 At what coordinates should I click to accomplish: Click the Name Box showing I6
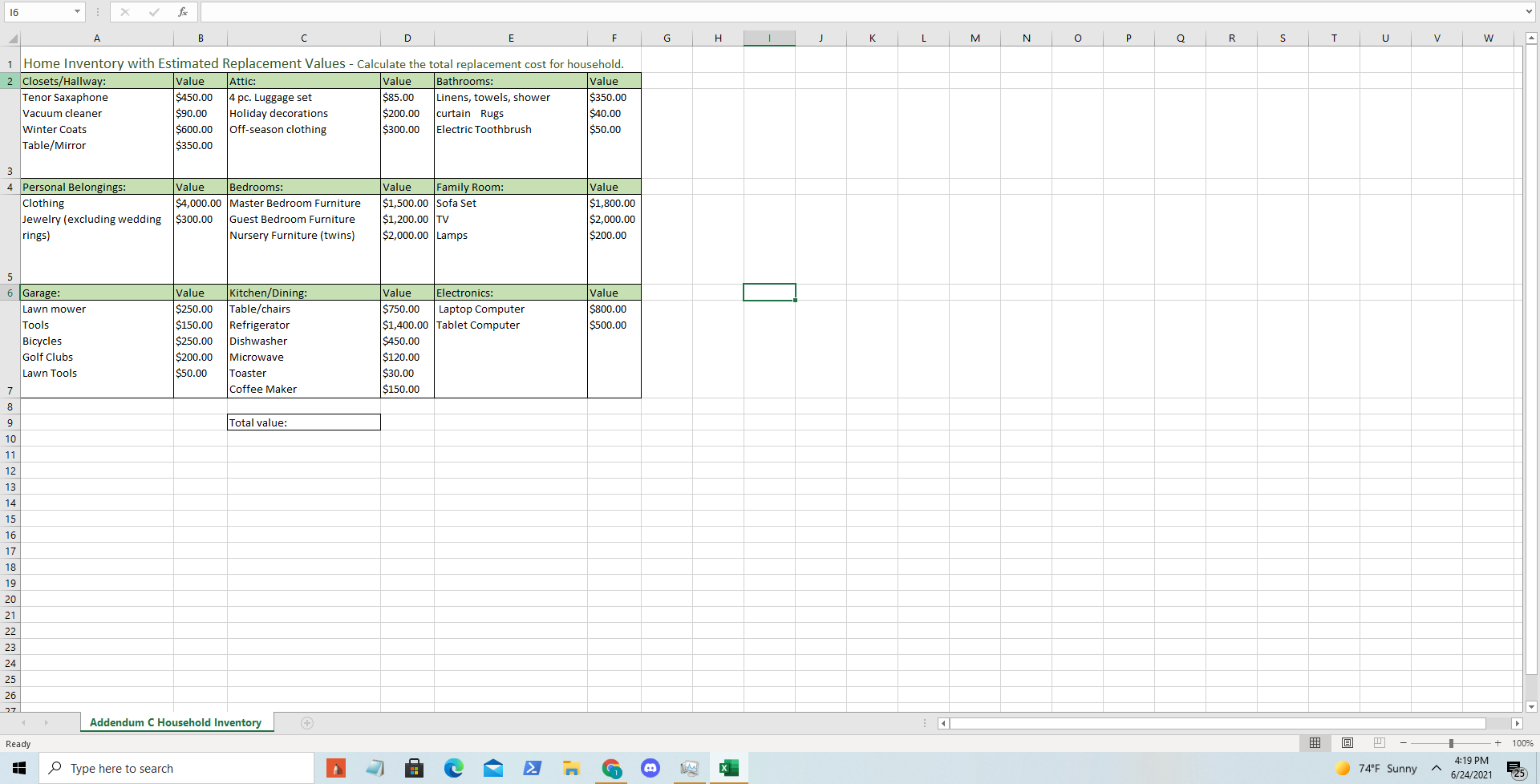click(38, 12)
